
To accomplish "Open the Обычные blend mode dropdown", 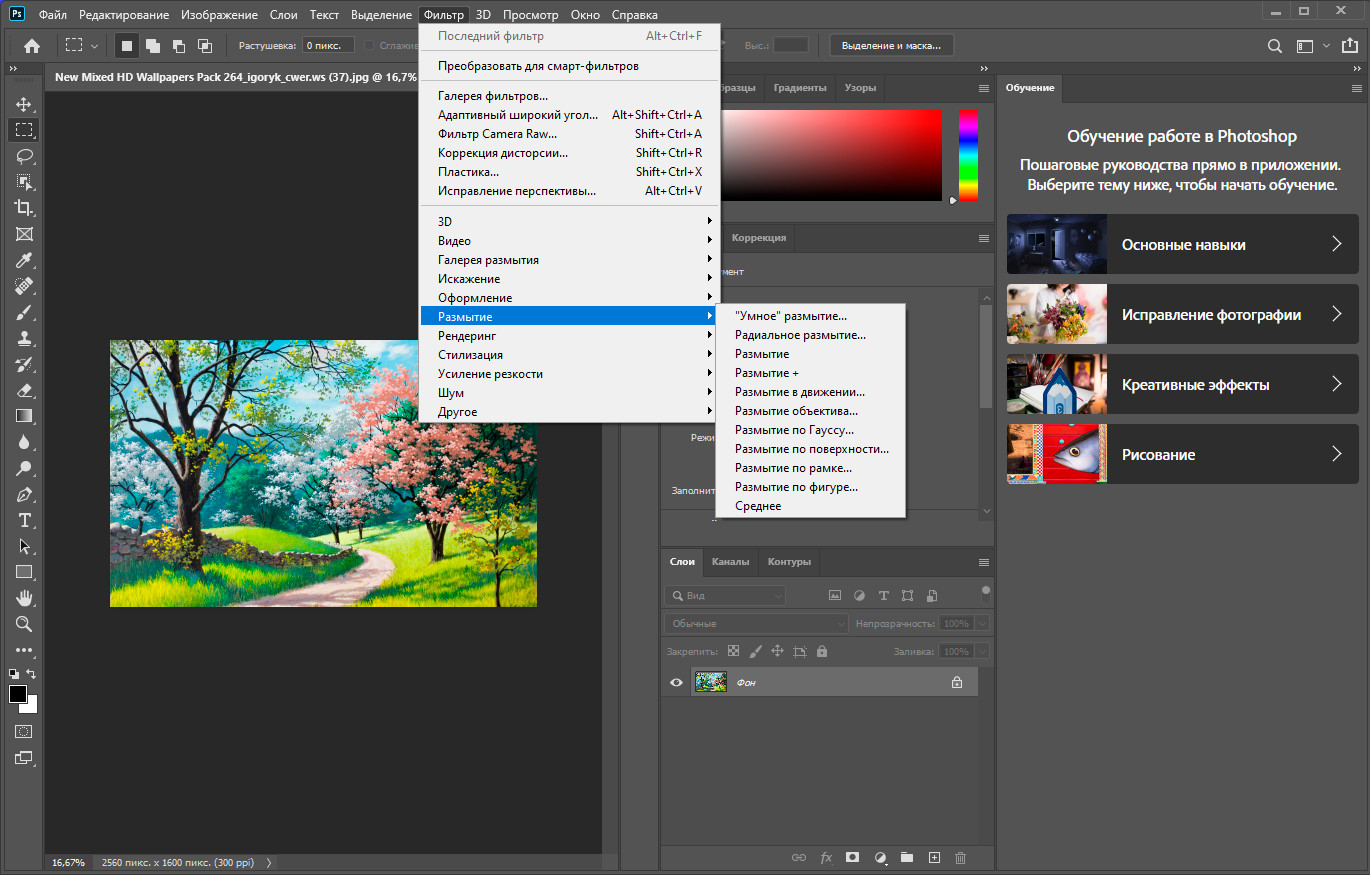I will 756,623.
